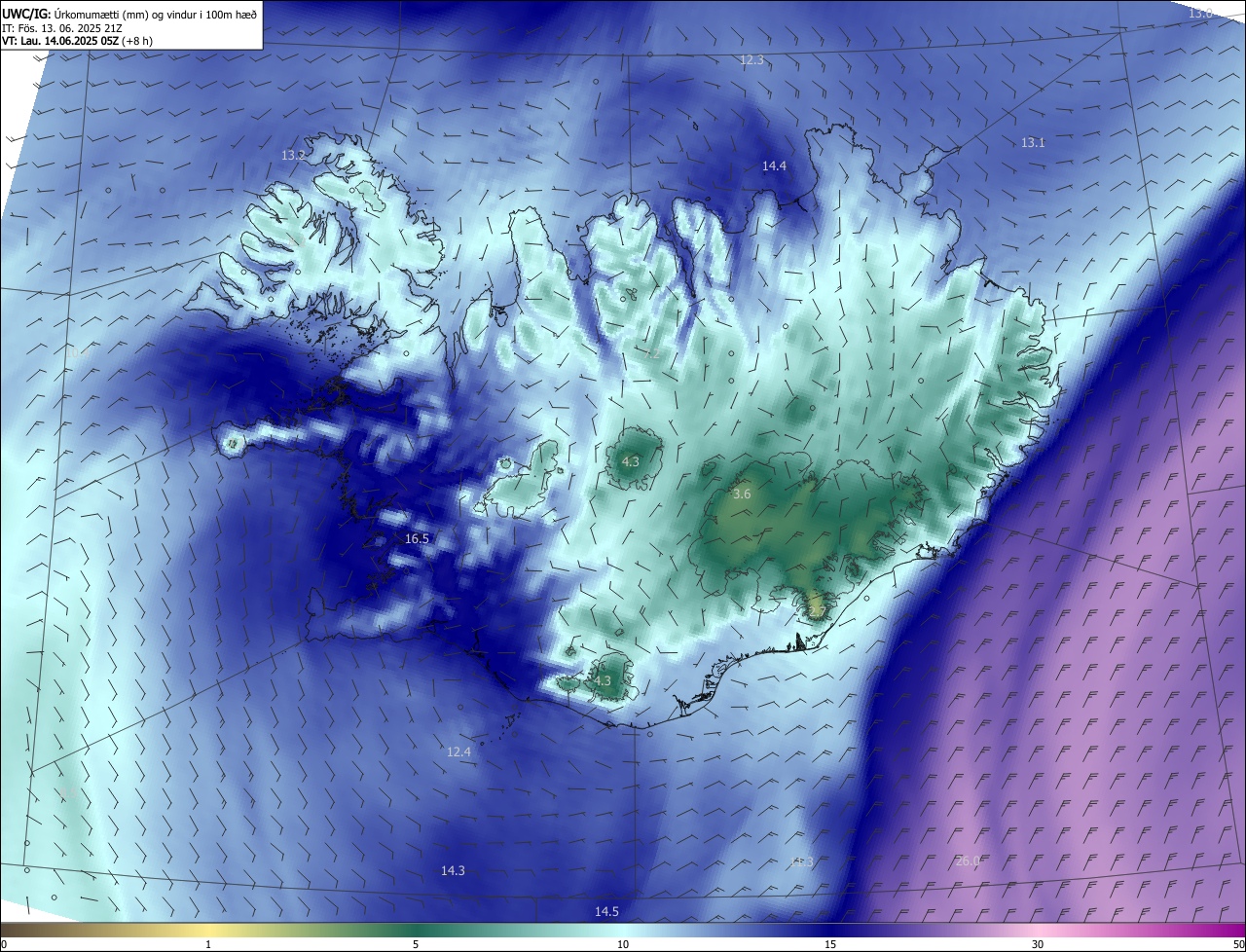Click the 4.3 value on the southern coastal glacier
This screenshot has width=1246, height=952.
tap(603, 681)
